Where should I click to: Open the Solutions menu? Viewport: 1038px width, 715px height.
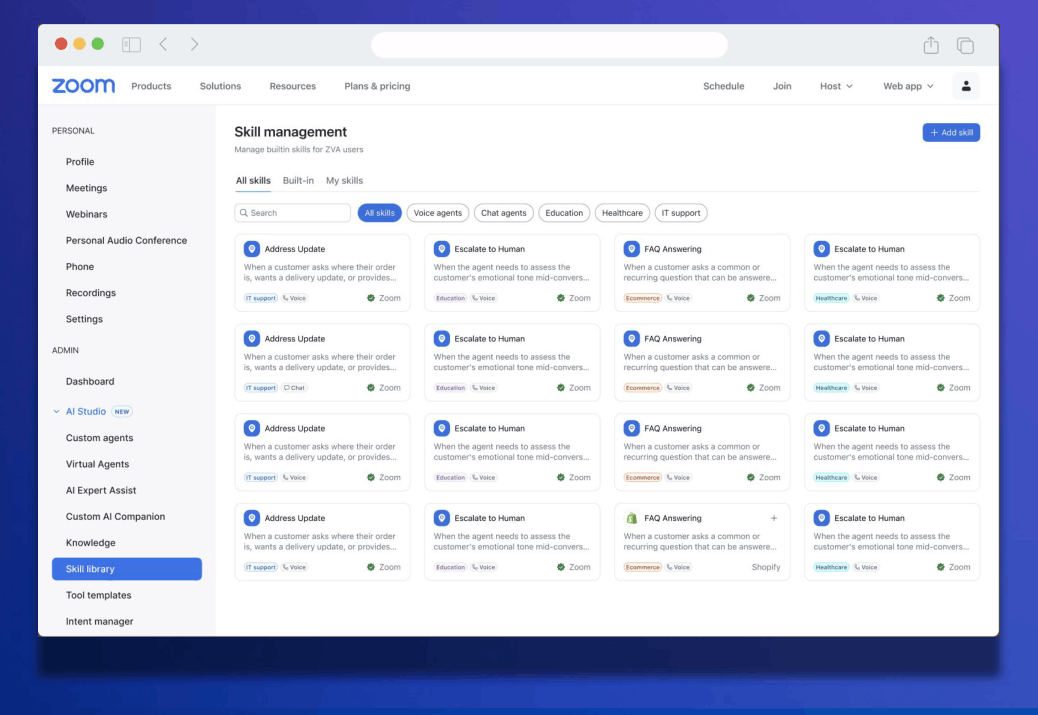pyautogui.click(x=220, y=86)
